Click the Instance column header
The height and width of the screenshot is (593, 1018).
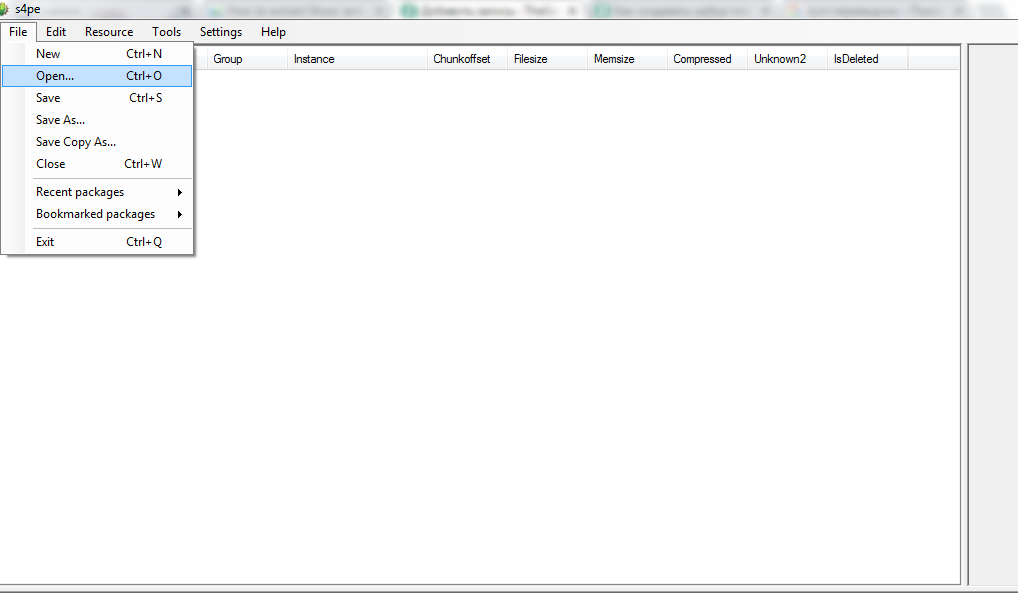pos(314,59)
